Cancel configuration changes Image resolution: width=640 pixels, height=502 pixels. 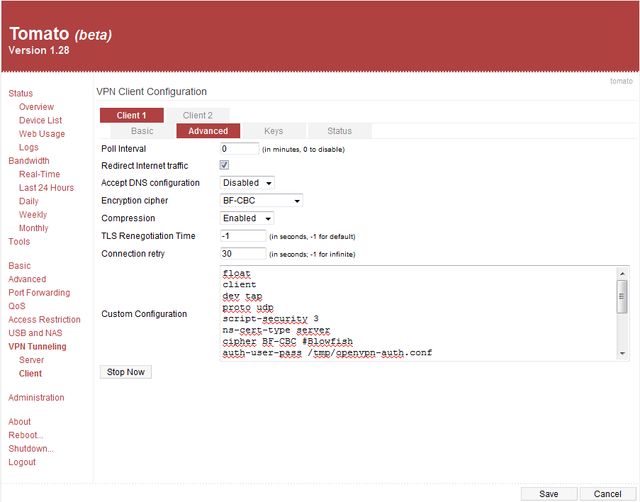608,494
